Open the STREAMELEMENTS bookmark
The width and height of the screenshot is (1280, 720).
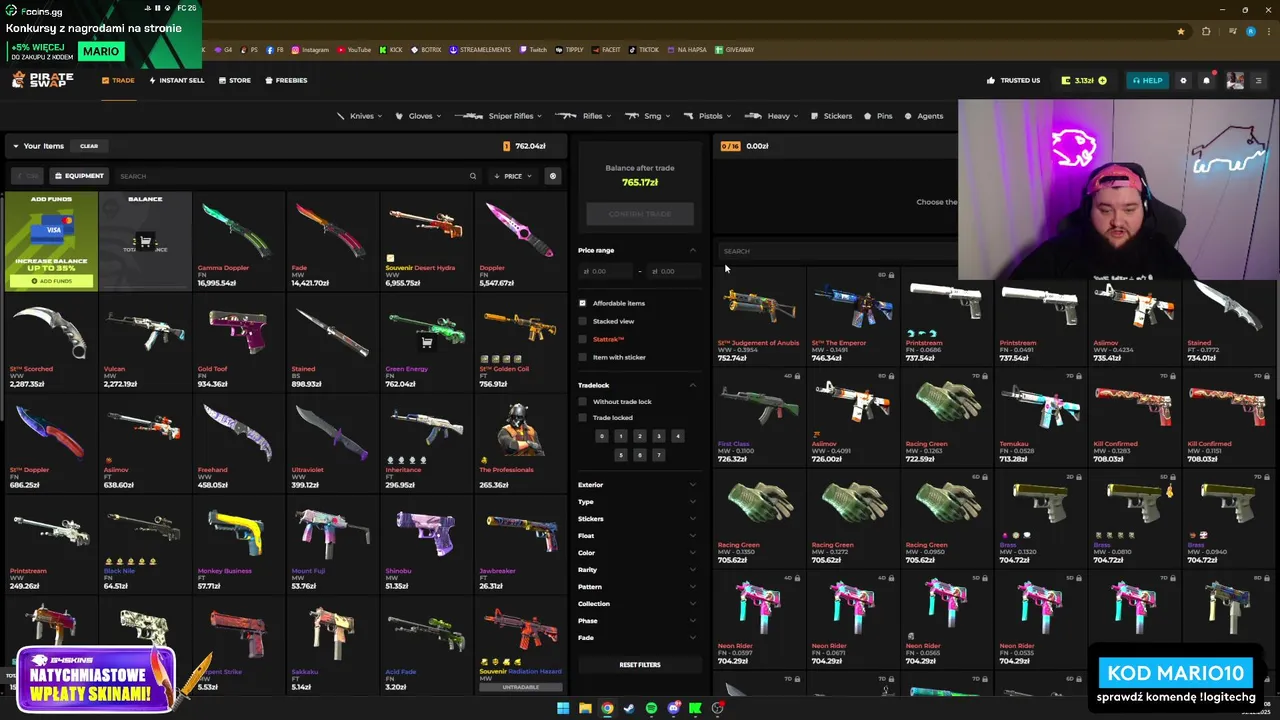480,49
